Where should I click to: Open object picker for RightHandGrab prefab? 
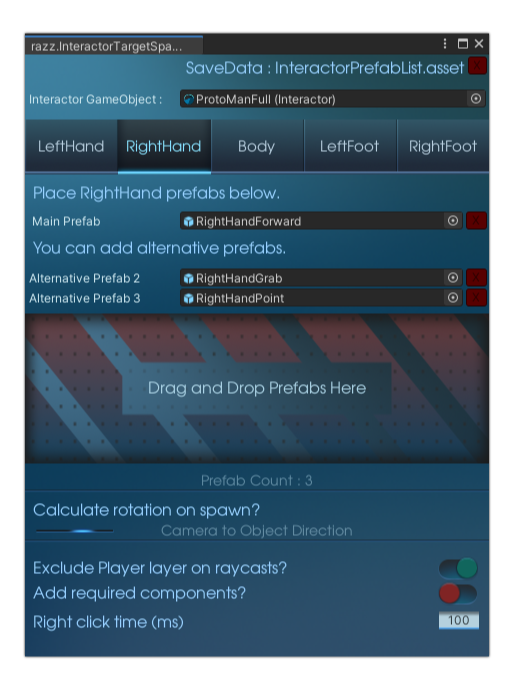(453, 278)
